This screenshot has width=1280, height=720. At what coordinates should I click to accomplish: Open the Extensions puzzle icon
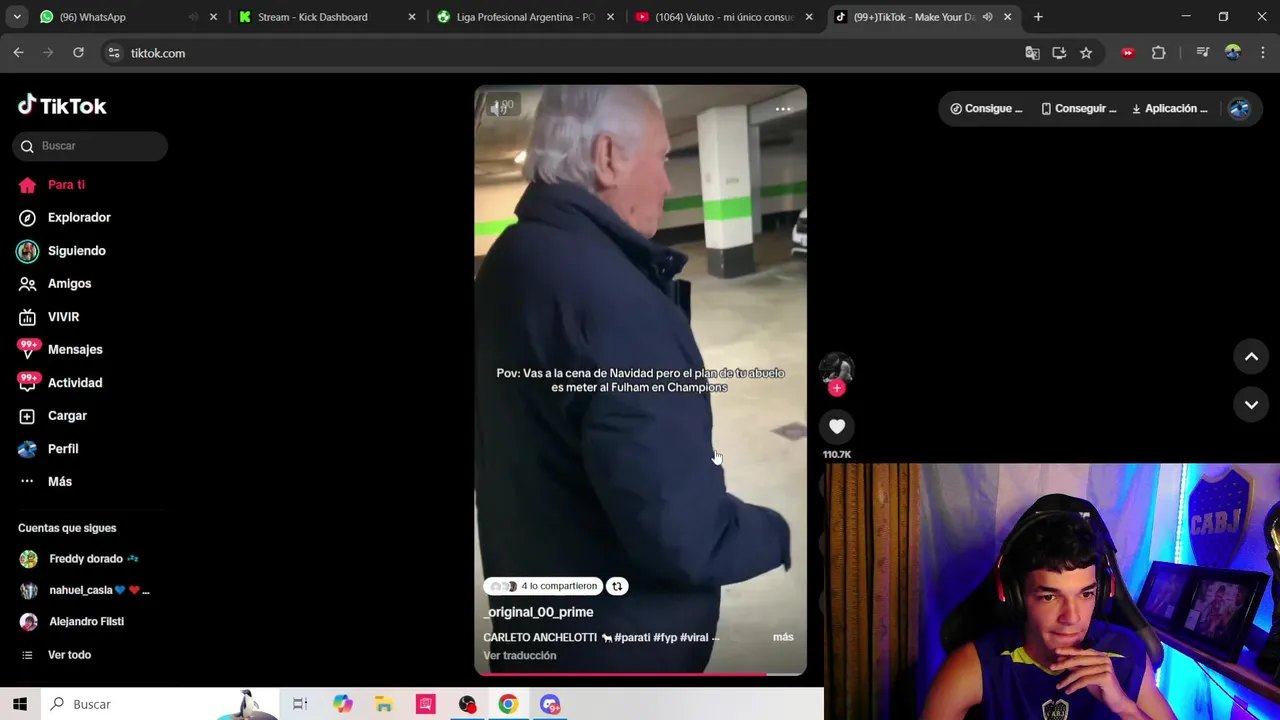click(1159, 53)
